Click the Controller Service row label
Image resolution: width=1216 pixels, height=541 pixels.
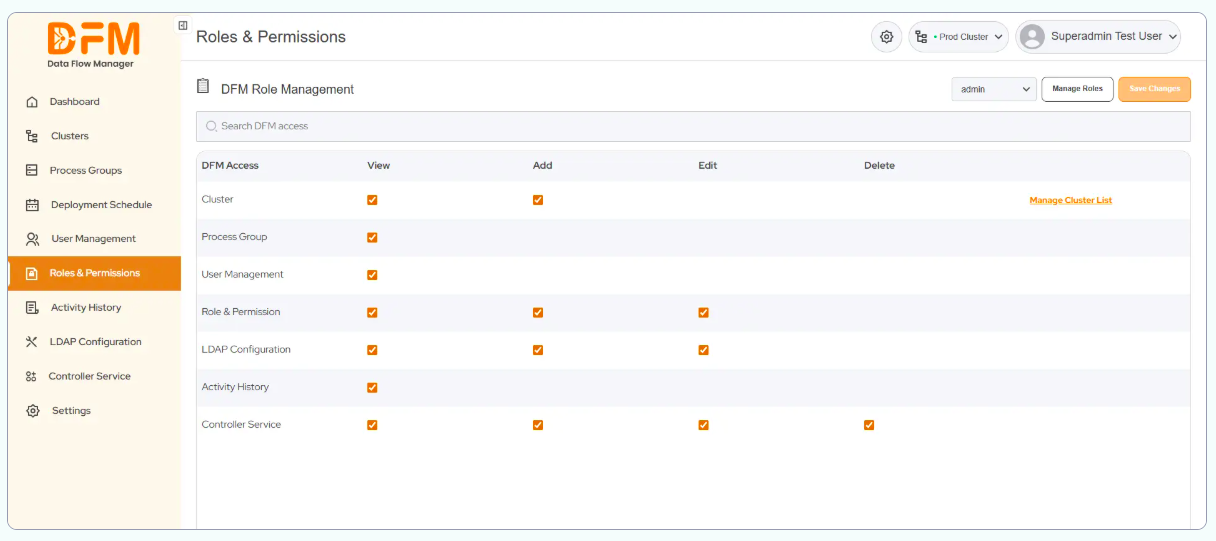click(x=241, y=425)
